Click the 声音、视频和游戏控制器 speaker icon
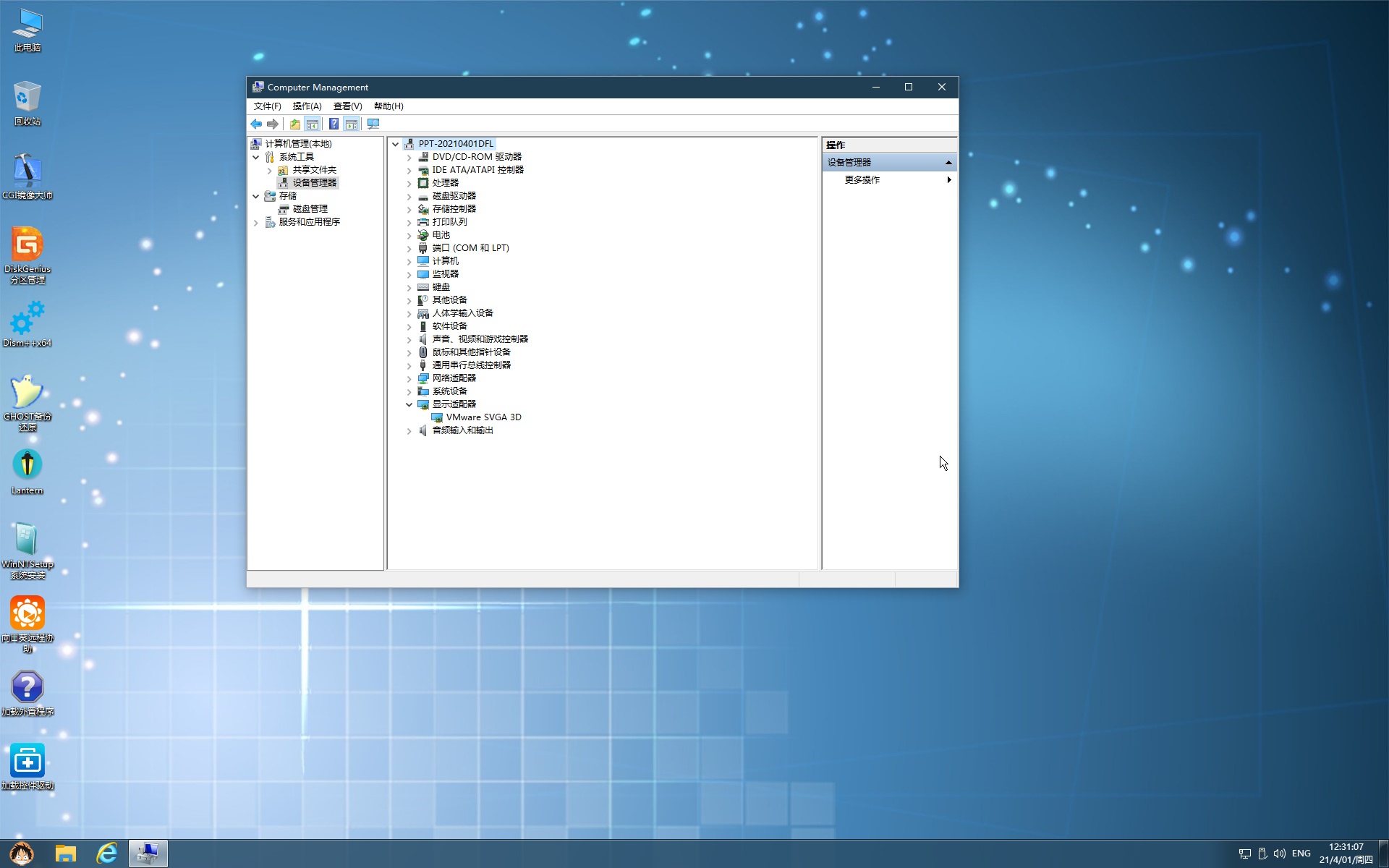The image size is (1389, 868). coord(423,339)
